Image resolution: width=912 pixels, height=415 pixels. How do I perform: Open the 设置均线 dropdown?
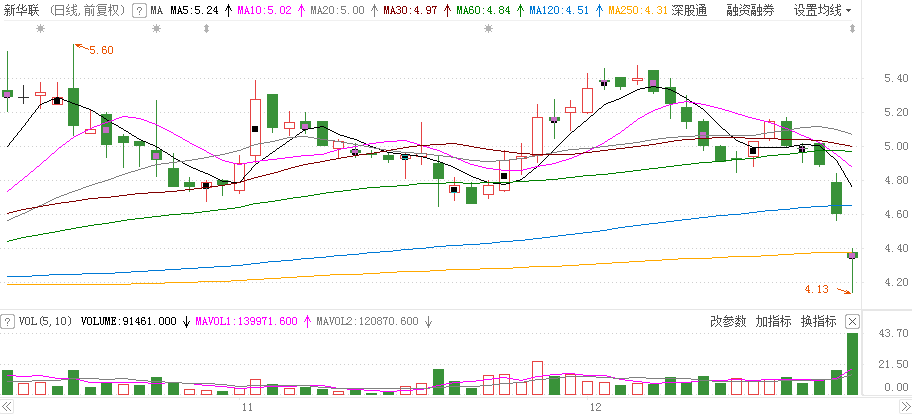823,10
